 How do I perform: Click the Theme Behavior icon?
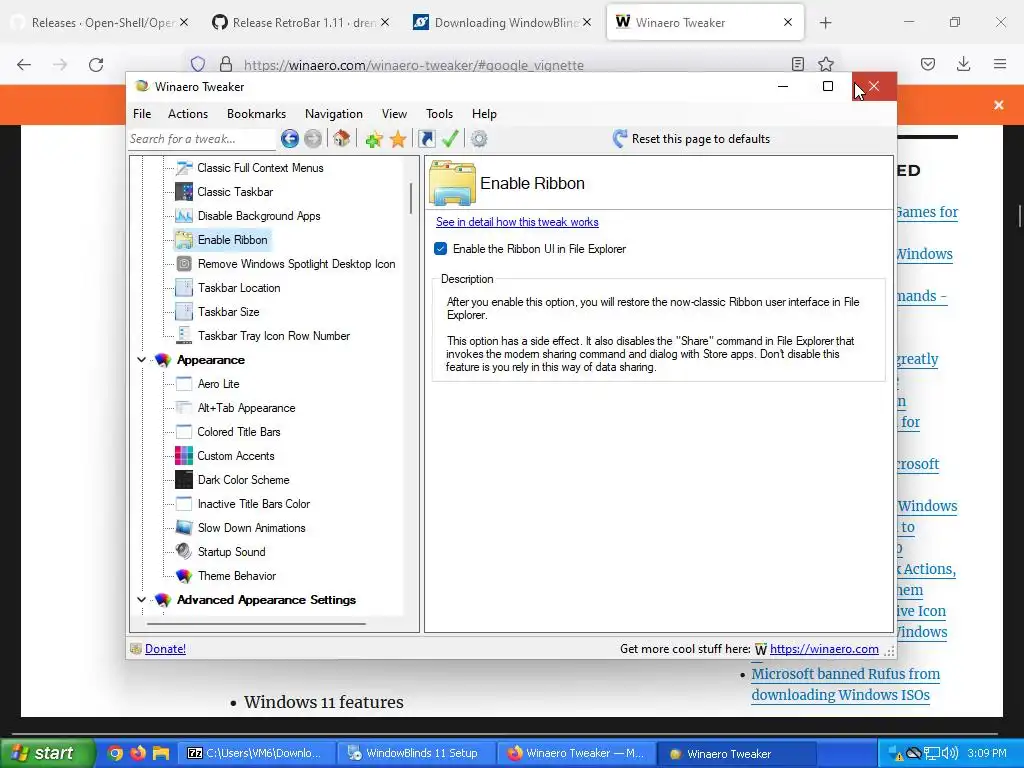[x=184, y=576]
